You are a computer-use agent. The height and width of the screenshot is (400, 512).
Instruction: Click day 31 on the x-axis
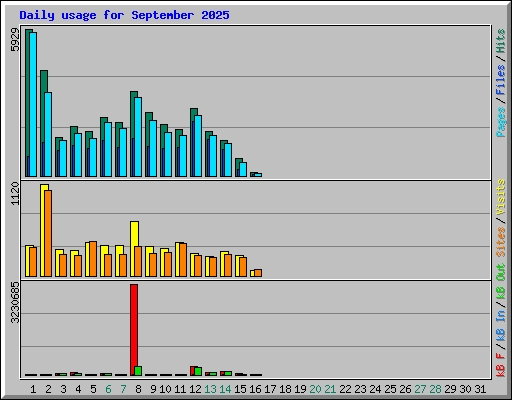pyautogui.click(x=480, y=389)
